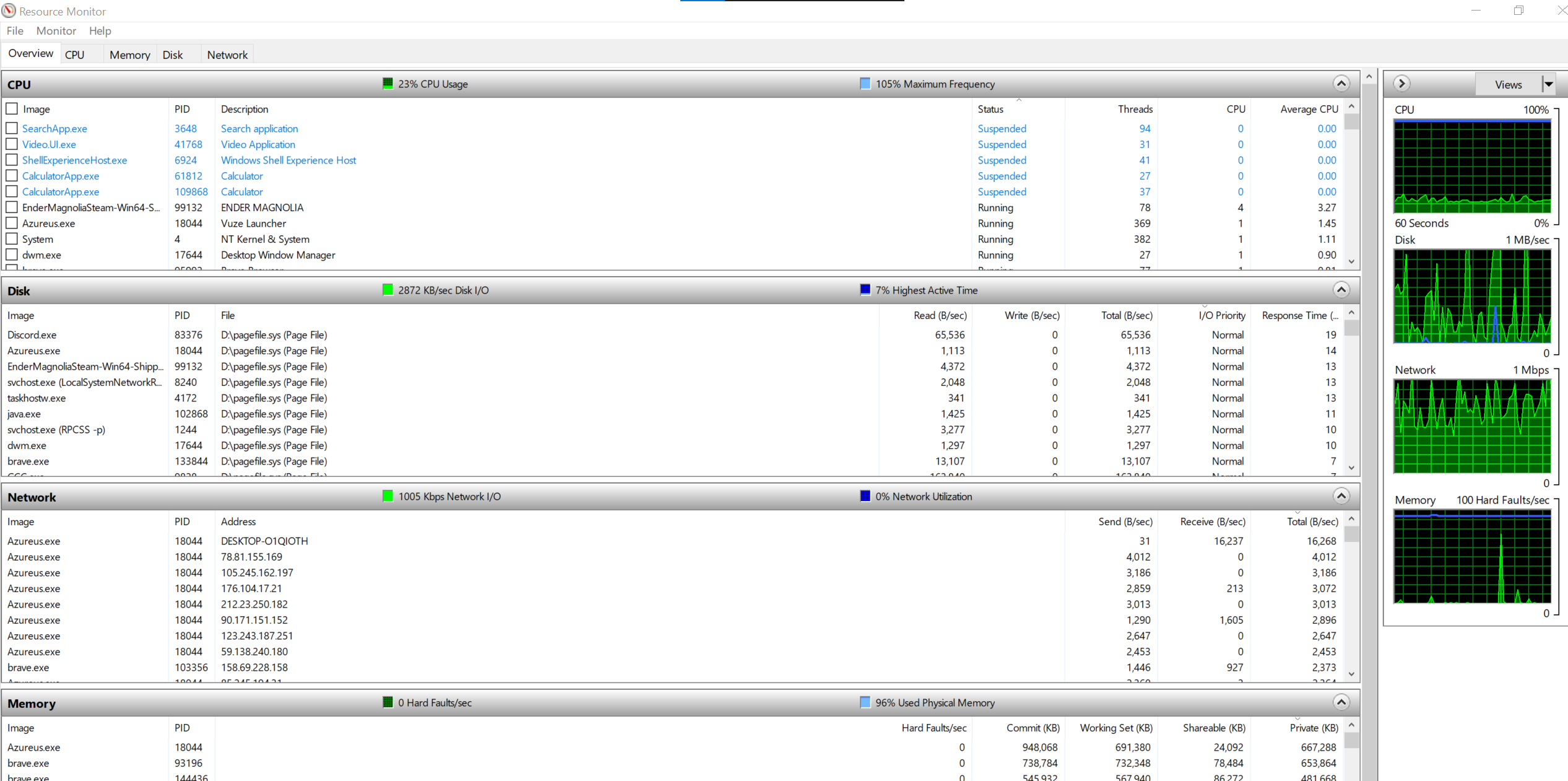Screen dimensions: 1568x781
Task: Check the EnderMagnoliaSteam process checkbox
Action: click(x=12, y=207)
